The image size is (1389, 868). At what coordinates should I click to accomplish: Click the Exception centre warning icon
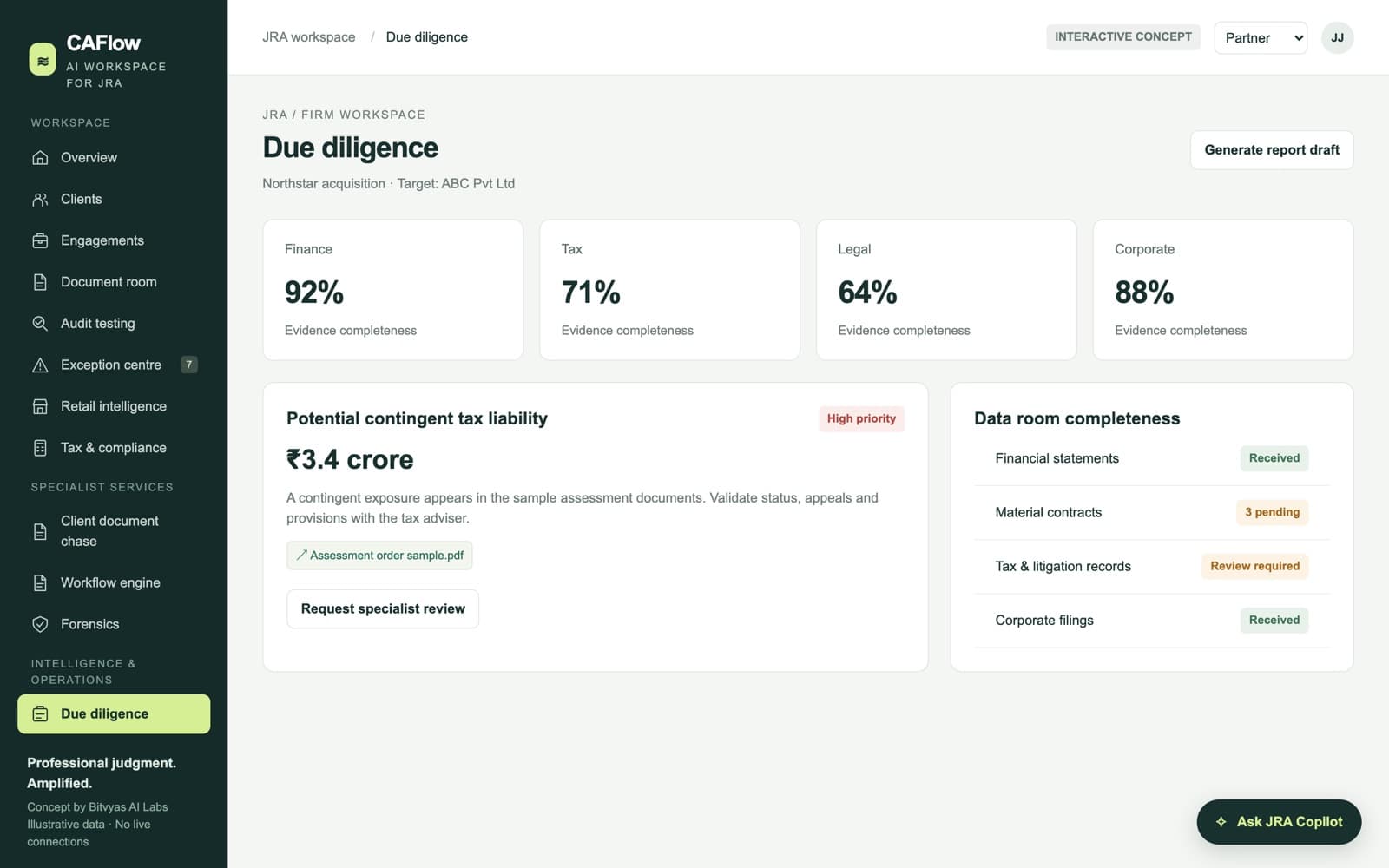(x=40, y=365)
